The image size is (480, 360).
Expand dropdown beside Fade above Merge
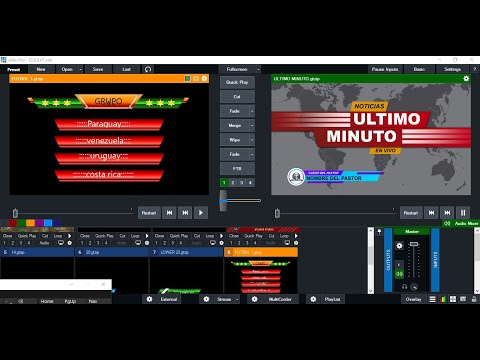252,111
